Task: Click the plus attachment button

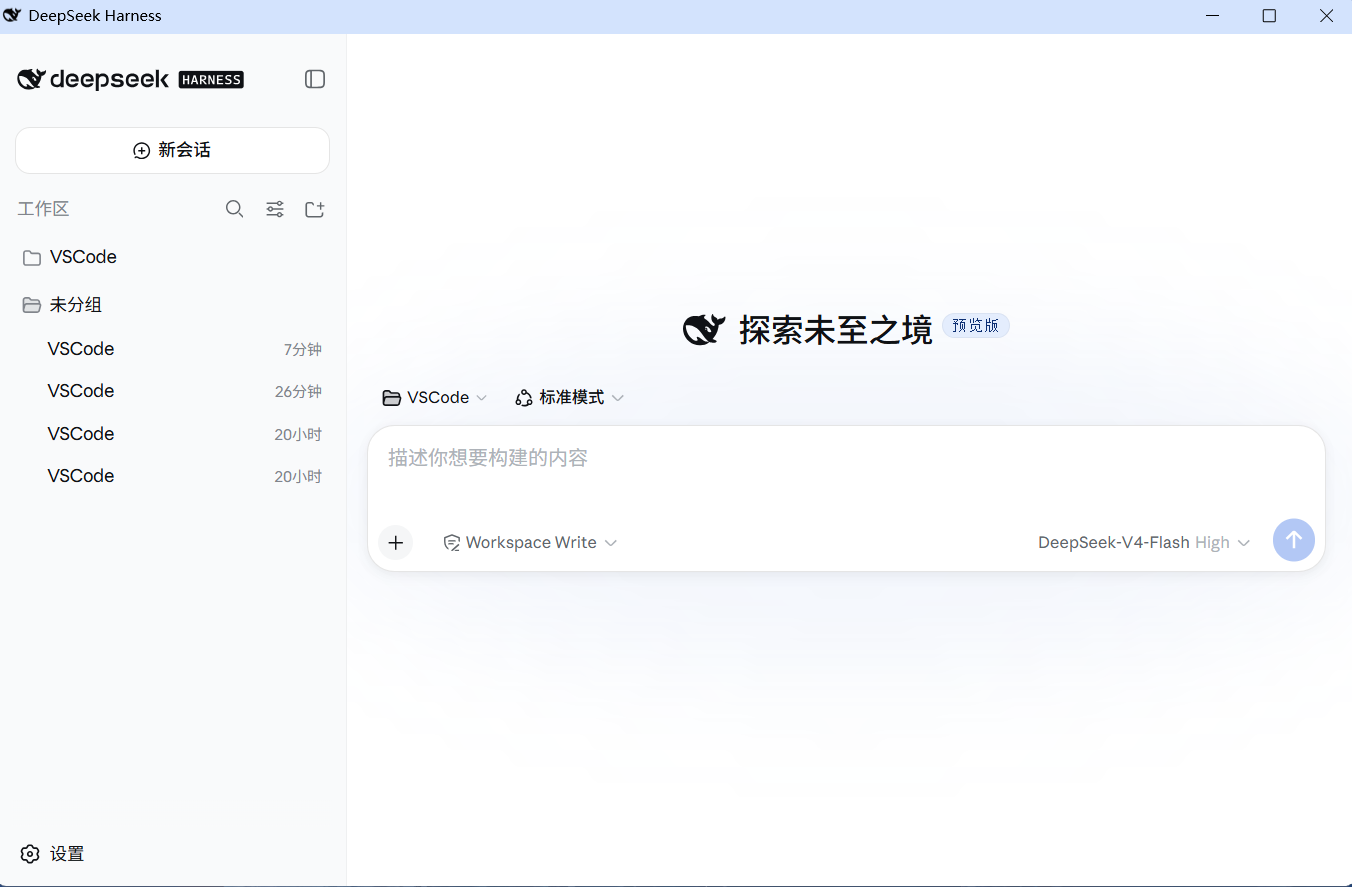Action: coord(396,542)
